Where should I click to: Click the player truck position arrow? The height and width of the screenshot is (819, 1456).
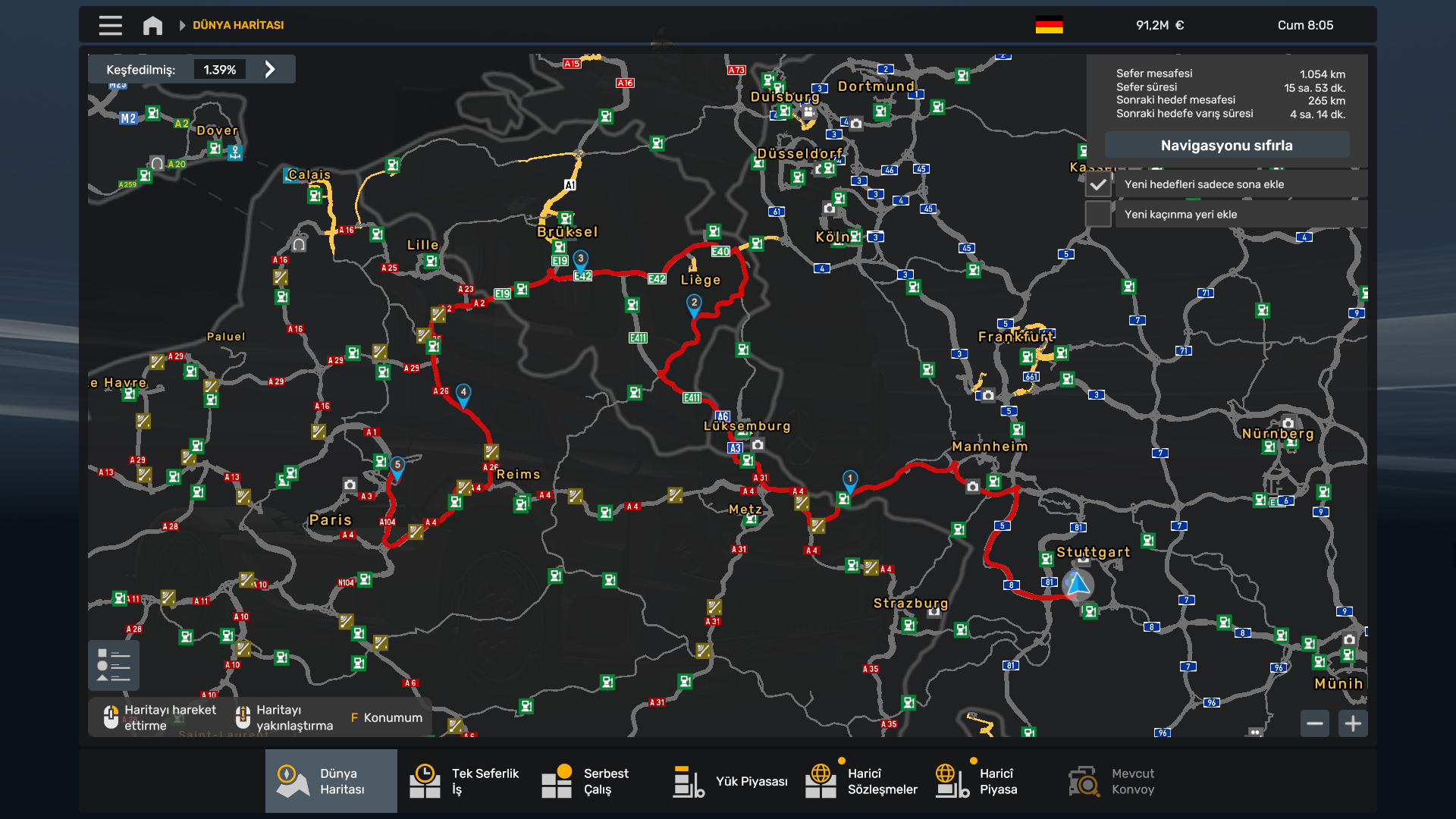[x=1077, y=585]
